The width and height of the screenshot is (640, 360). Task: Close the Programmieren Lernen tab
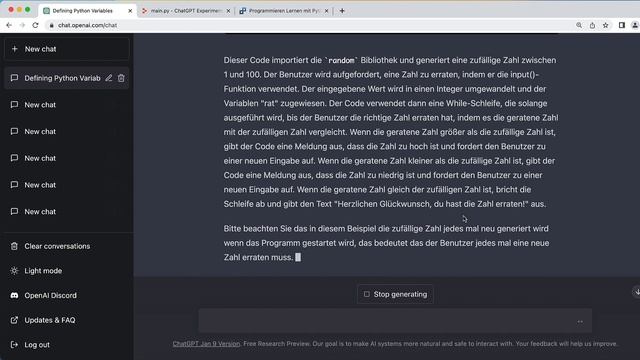click(326, 11)
